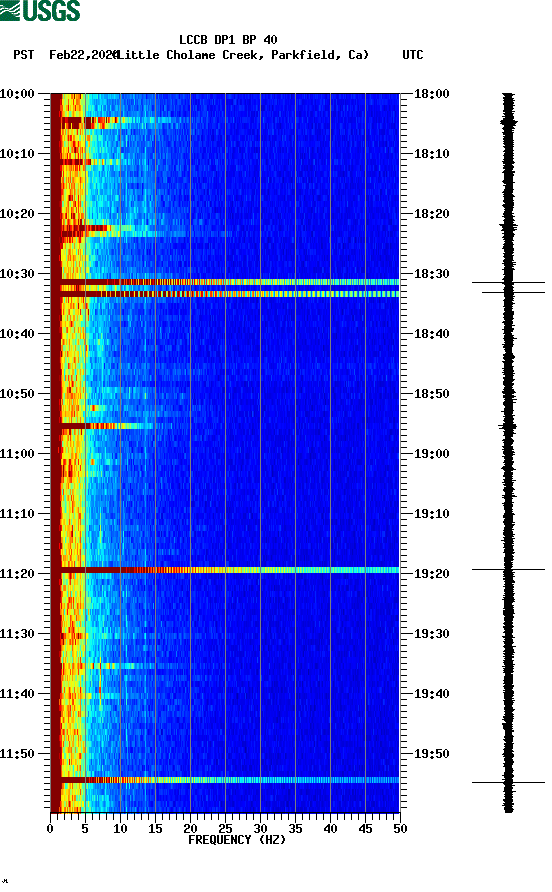
Task: Click the 11:40 PST time label
Action: point(18,694)
